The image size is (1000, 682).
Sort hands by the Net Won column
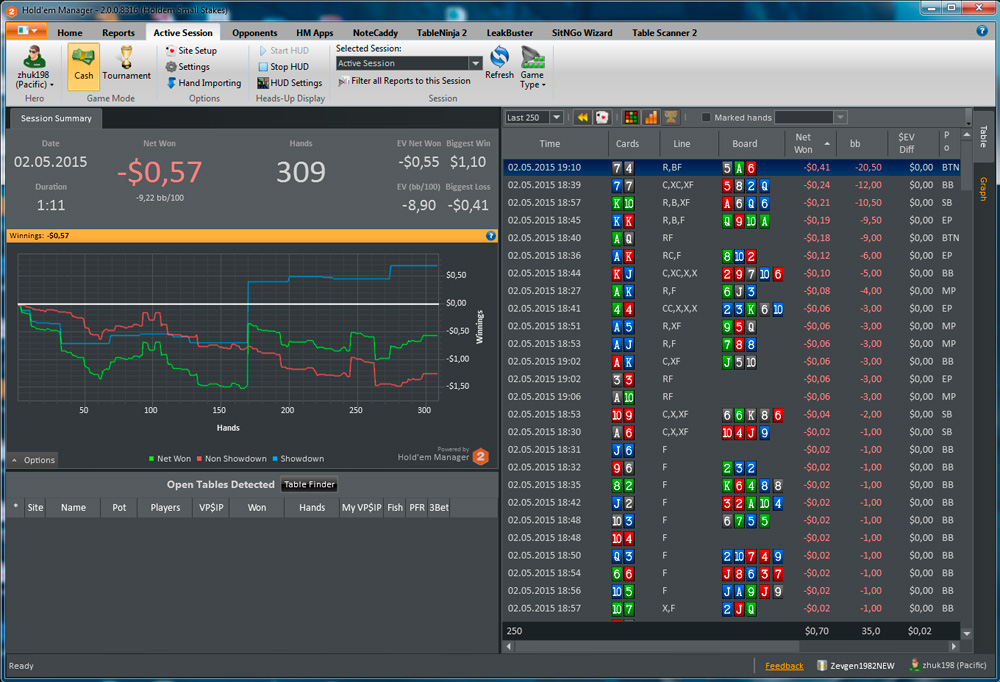click(811, 144)
